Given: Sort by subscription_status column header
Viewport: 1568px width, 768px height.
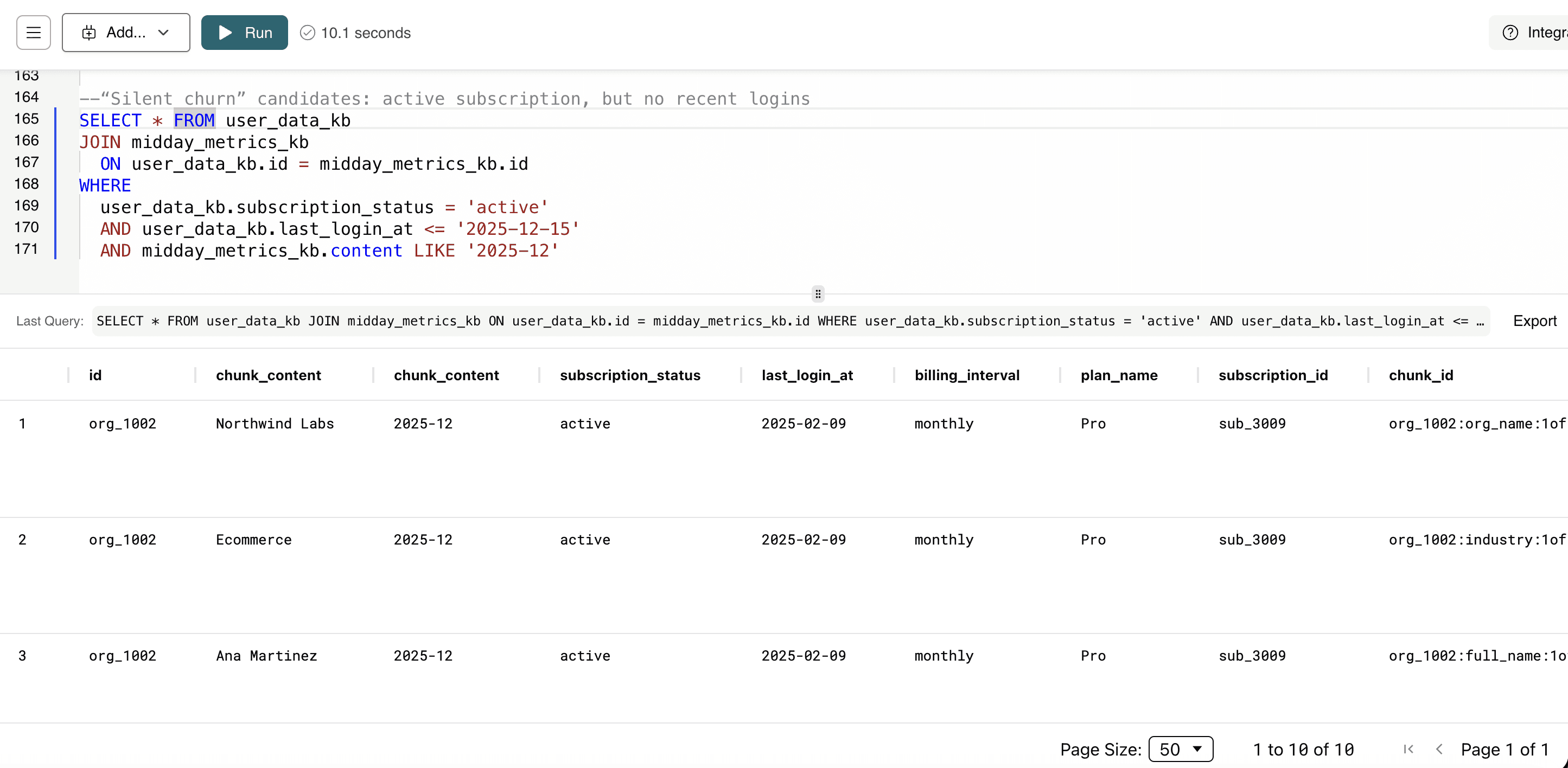Looking at the screenshot, I should (x=629, y=375).
